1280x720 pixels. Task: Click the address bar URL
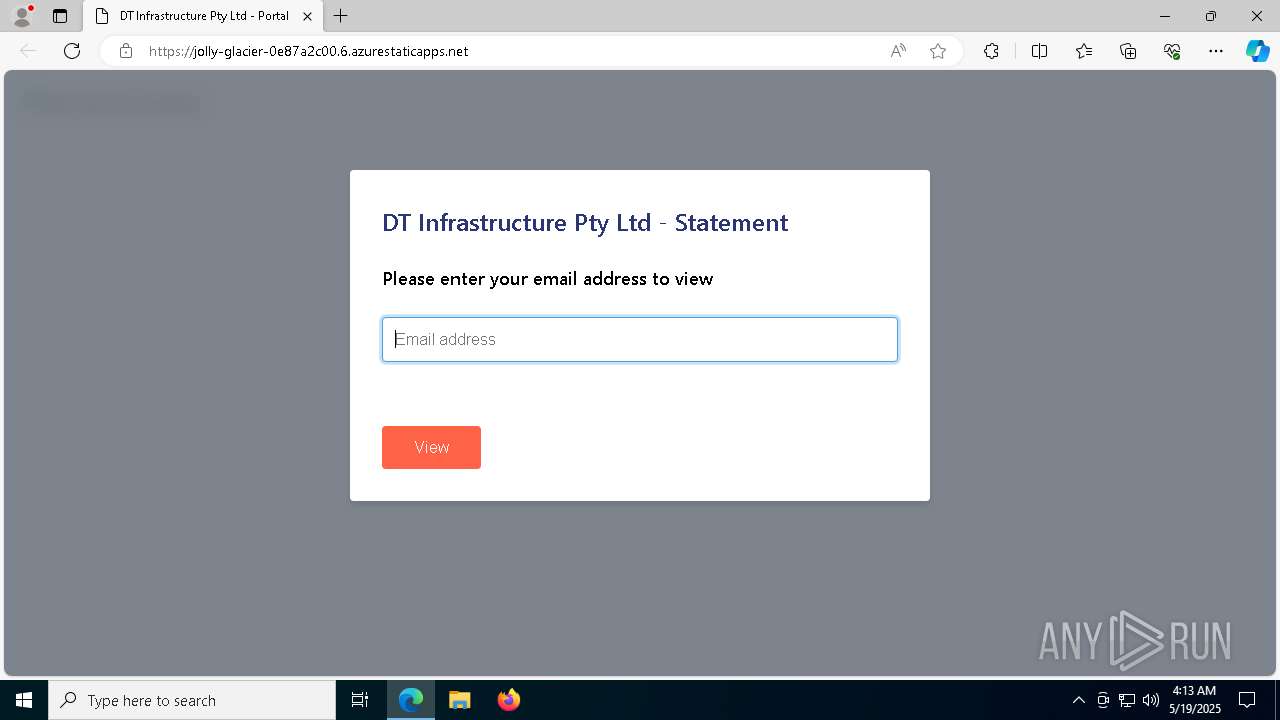[308, 51]
